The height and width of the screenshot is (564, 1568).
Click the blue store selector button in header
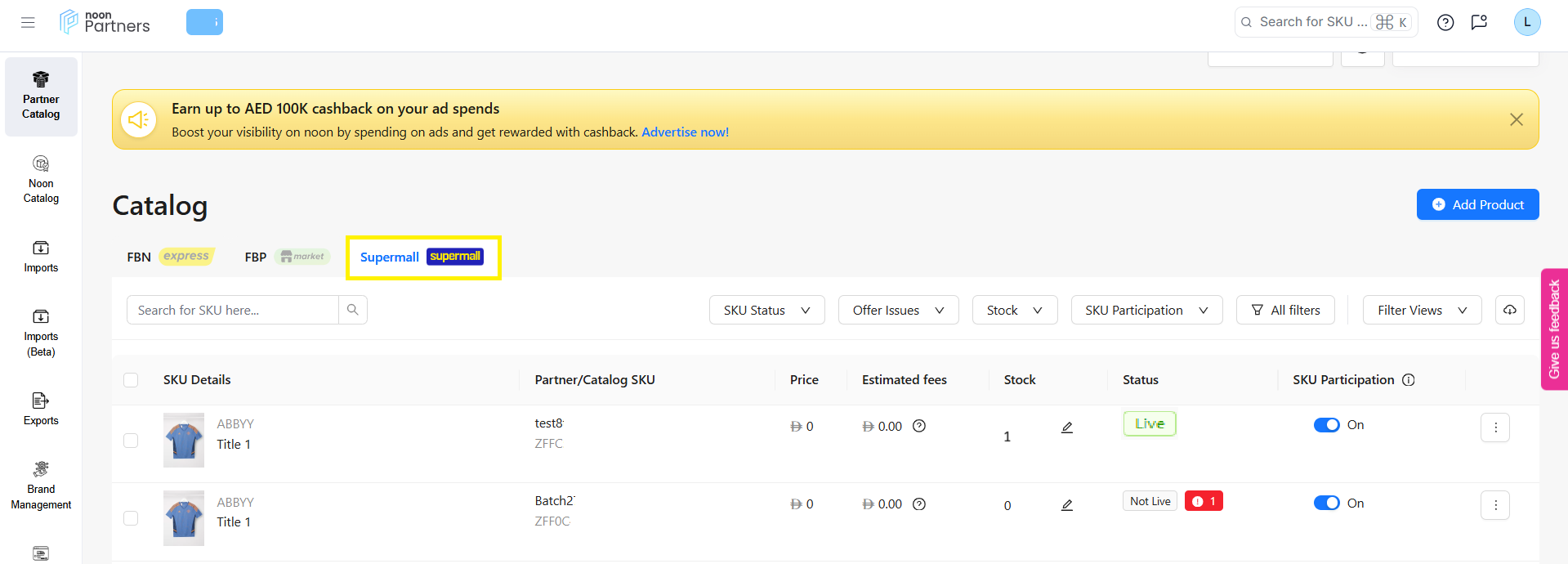204,22
